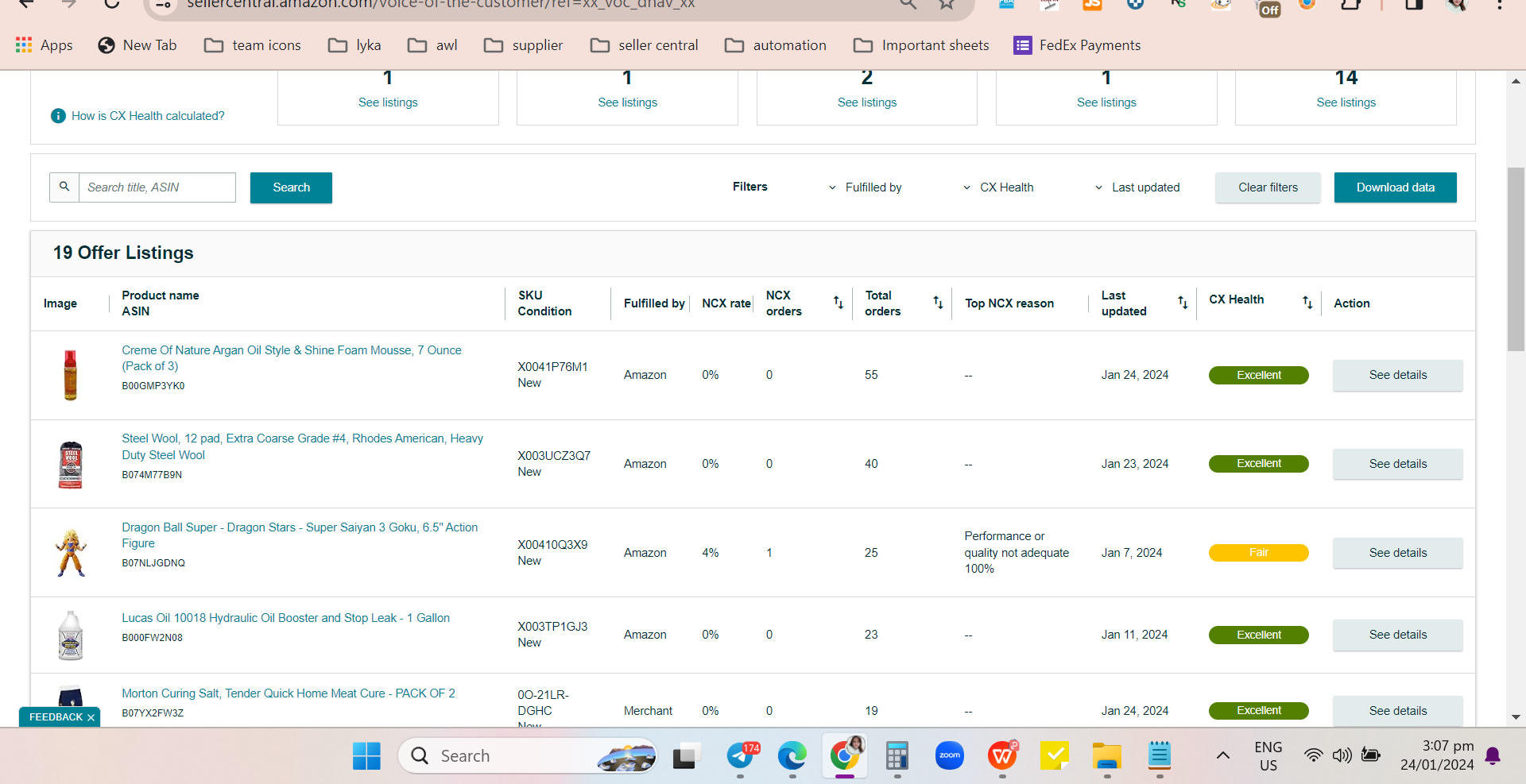The image size is (1526, 784).
Task: Open WPS Office from the taskbar
Action: 1003,756
